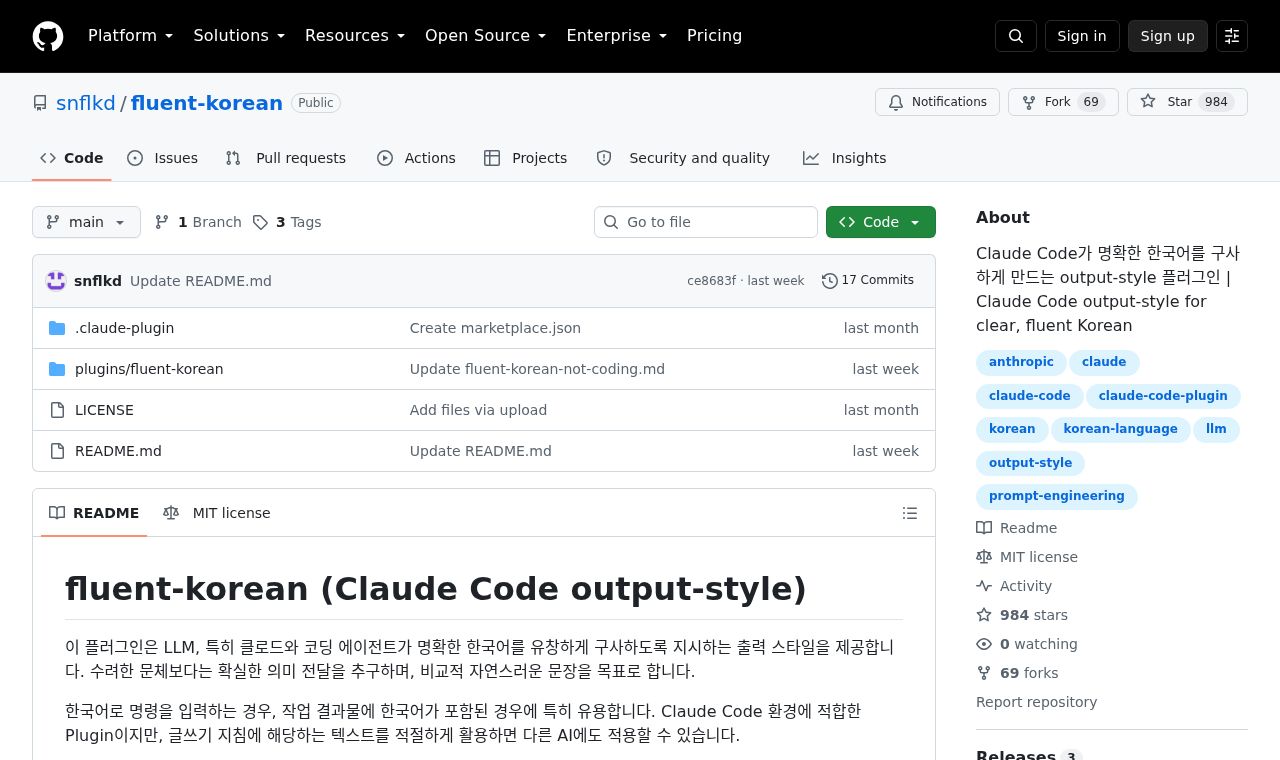This screenshot has height=760, width=1280.
Task: Click the repository icon before snflkd
Action: pyautogui.click(x=40, y=103)
